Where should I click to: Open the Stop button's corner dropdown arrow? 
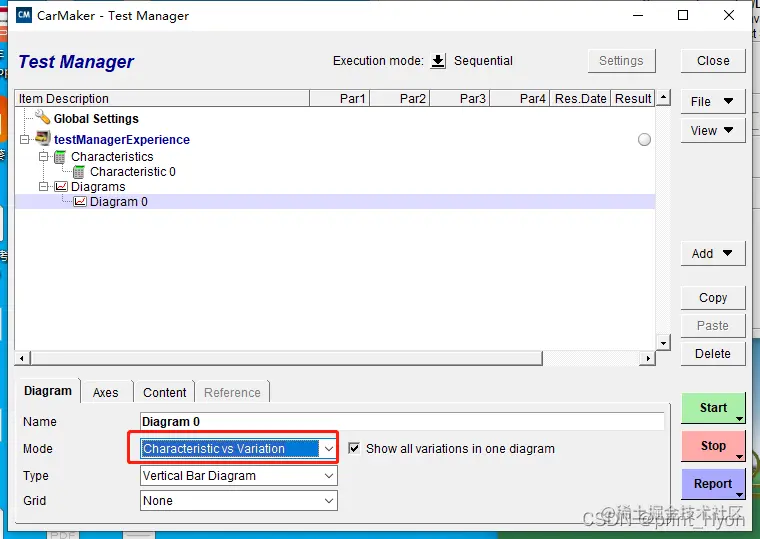pyautogui.click(x=739, y=457)
